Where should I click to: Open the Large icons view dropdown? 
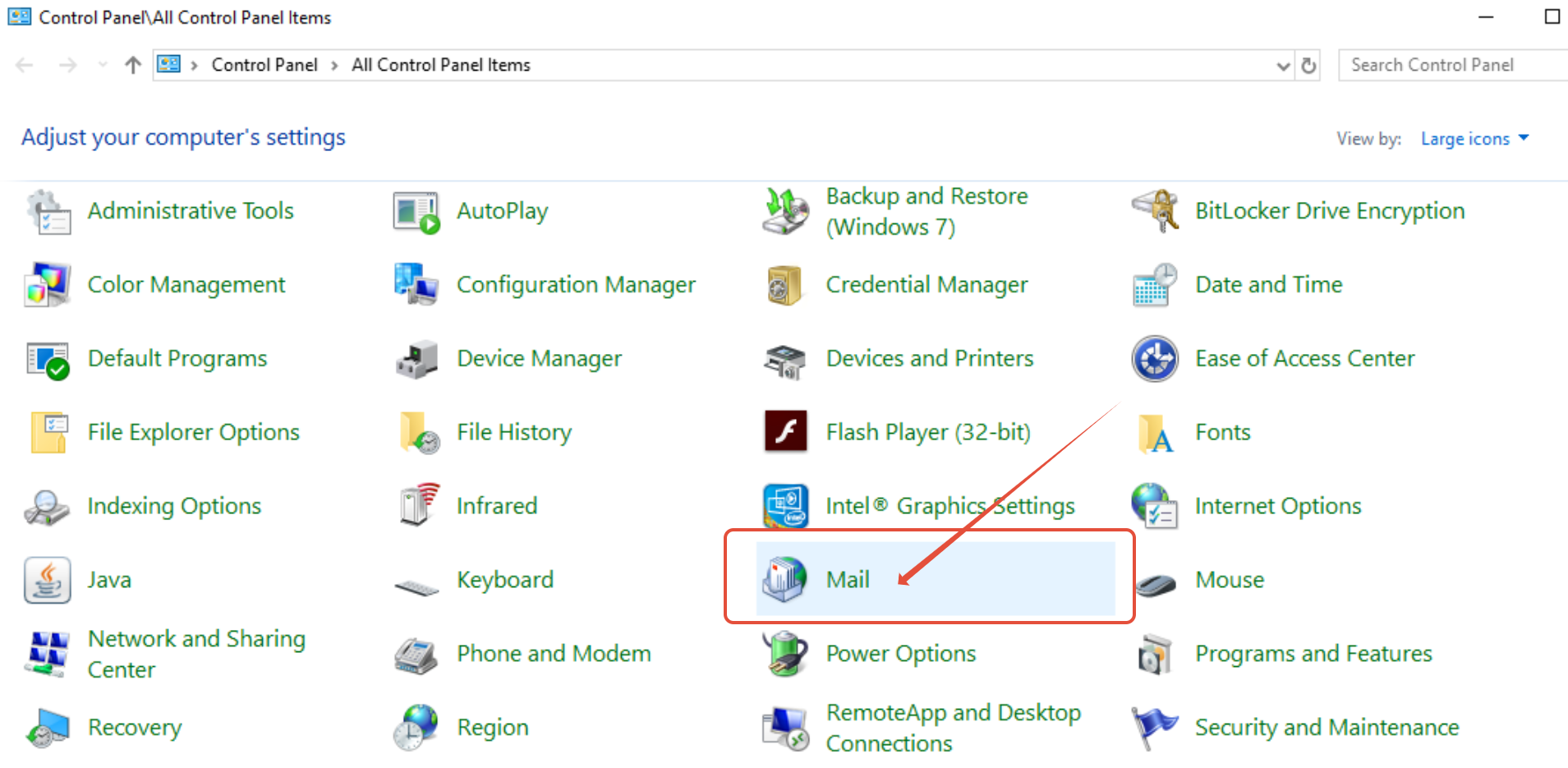tap(1474, 139)
